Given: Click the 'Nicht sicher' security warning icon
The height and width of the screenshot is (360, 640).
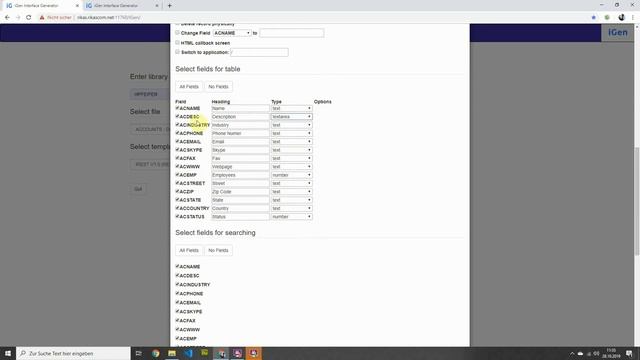Looking at the screenshot, I should (x=42, y=18).
